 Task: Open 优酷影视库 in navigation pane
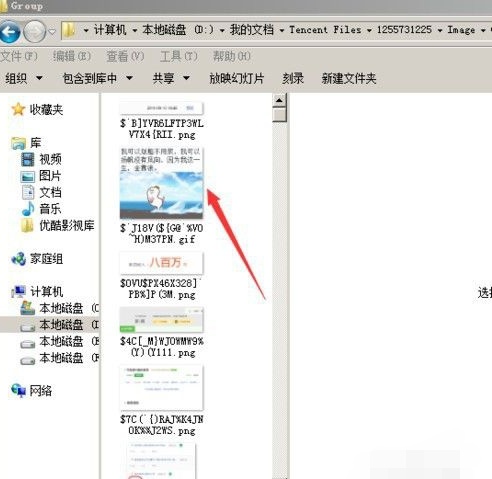(67, 226)
